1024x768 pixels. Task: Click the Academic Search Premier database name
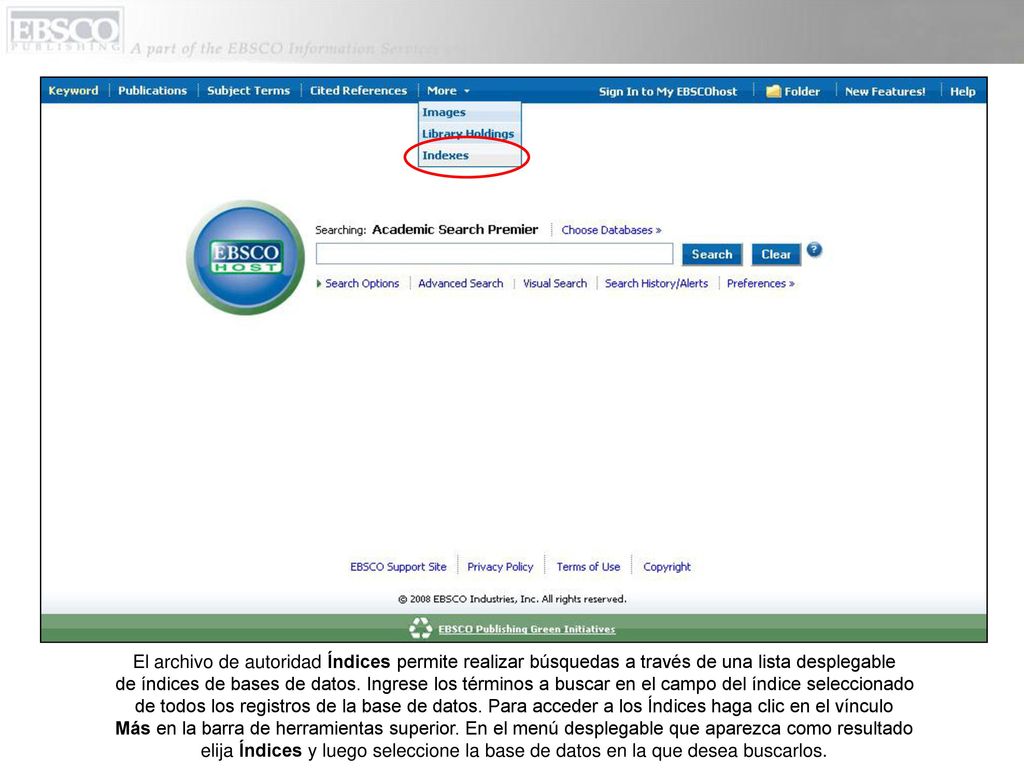(x=455, y=229)
